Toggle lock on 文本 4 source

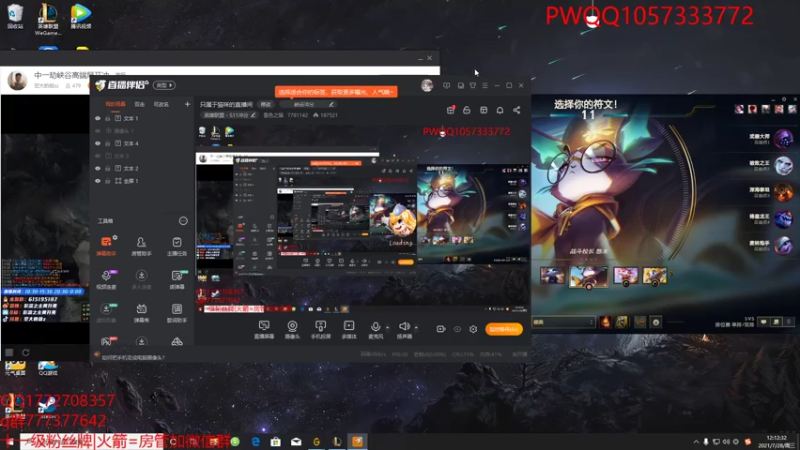(x=108, y=143)
